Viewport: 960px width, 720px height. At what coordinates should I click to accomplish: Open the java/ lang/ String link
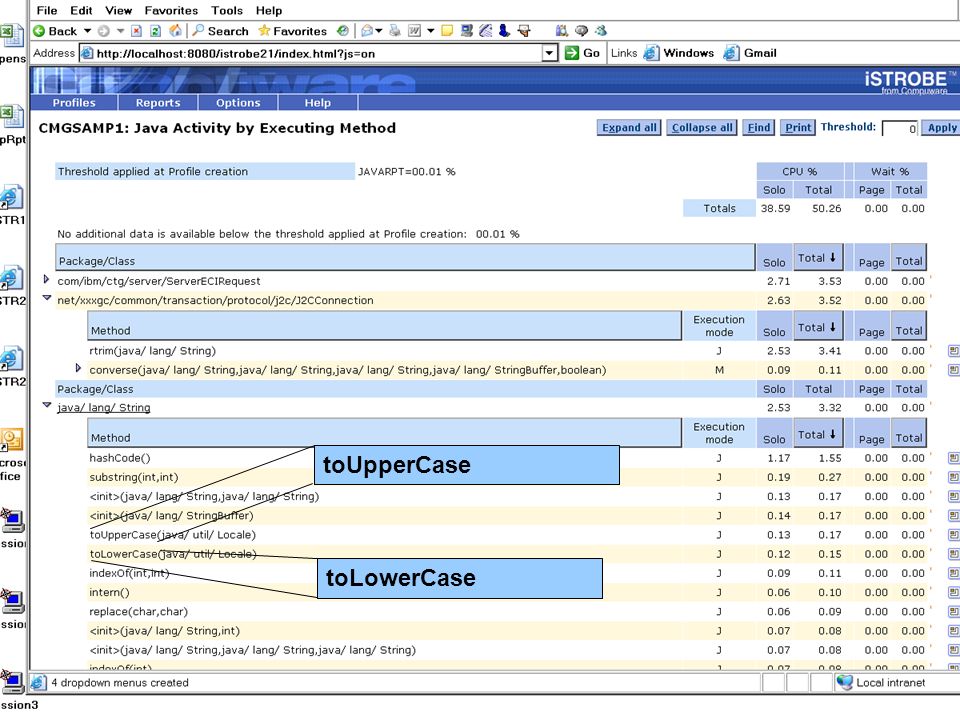pyautogui.click(x=103, y=408)
